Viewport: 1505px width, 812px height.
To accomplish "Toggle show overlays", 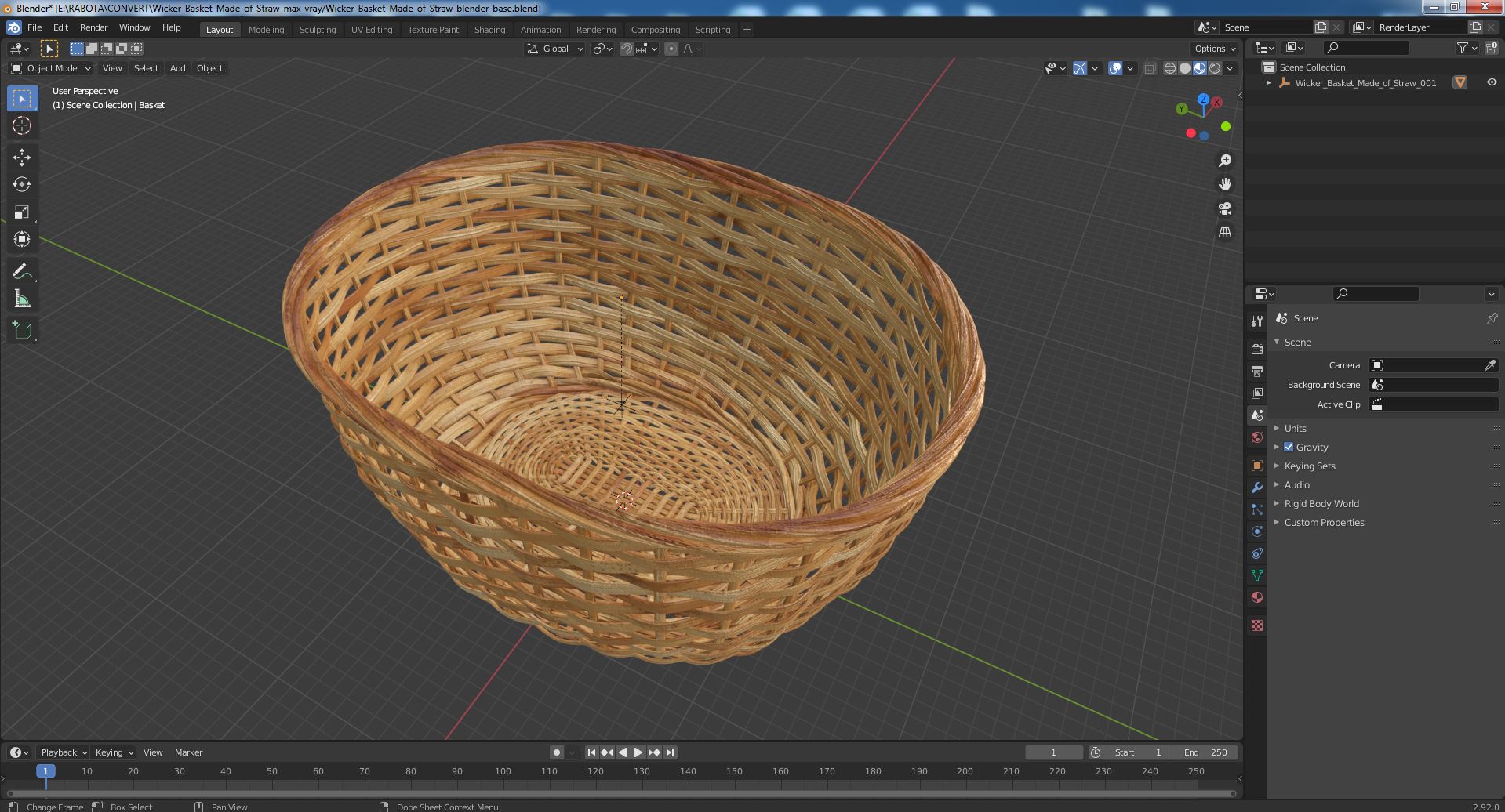I will tap(1115, 68).
